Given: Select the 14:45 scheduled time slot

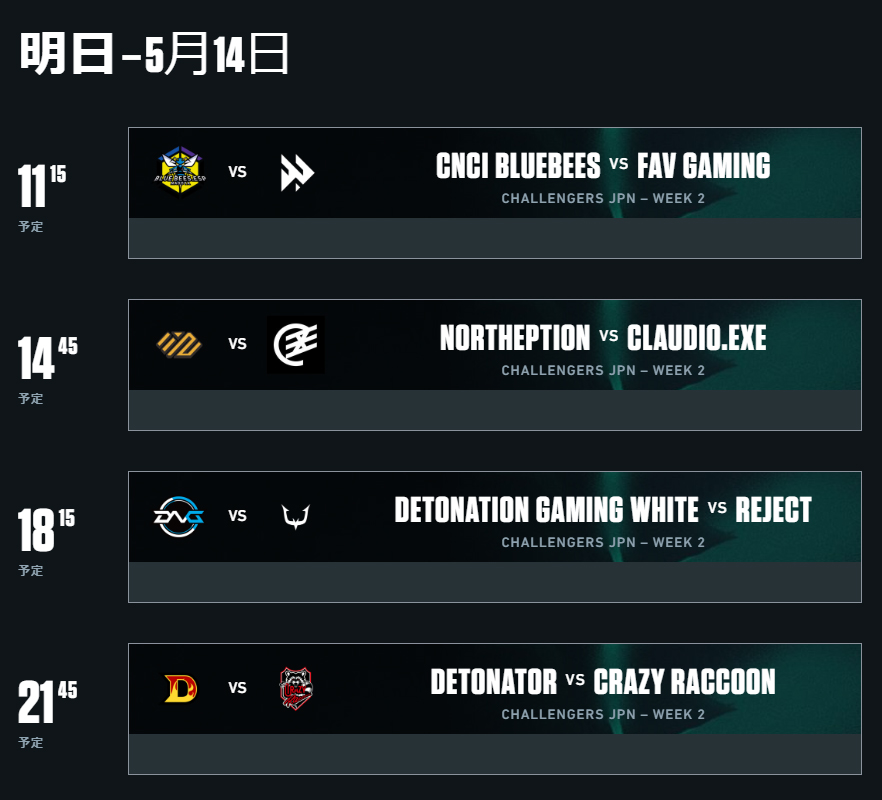Looking at the screenshot, I should click(x=48, y=370).
